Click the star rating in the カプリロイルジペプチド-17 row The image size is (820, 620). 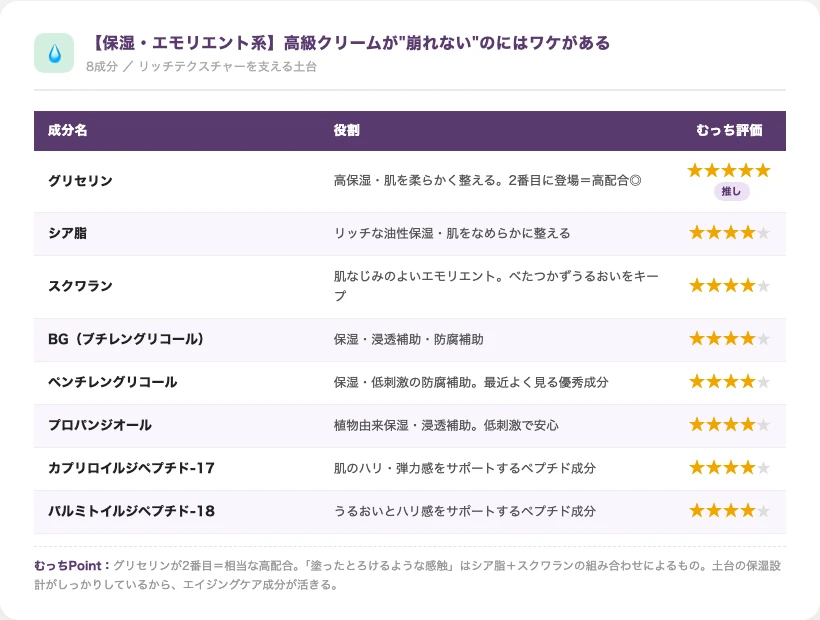coord(729,467)
